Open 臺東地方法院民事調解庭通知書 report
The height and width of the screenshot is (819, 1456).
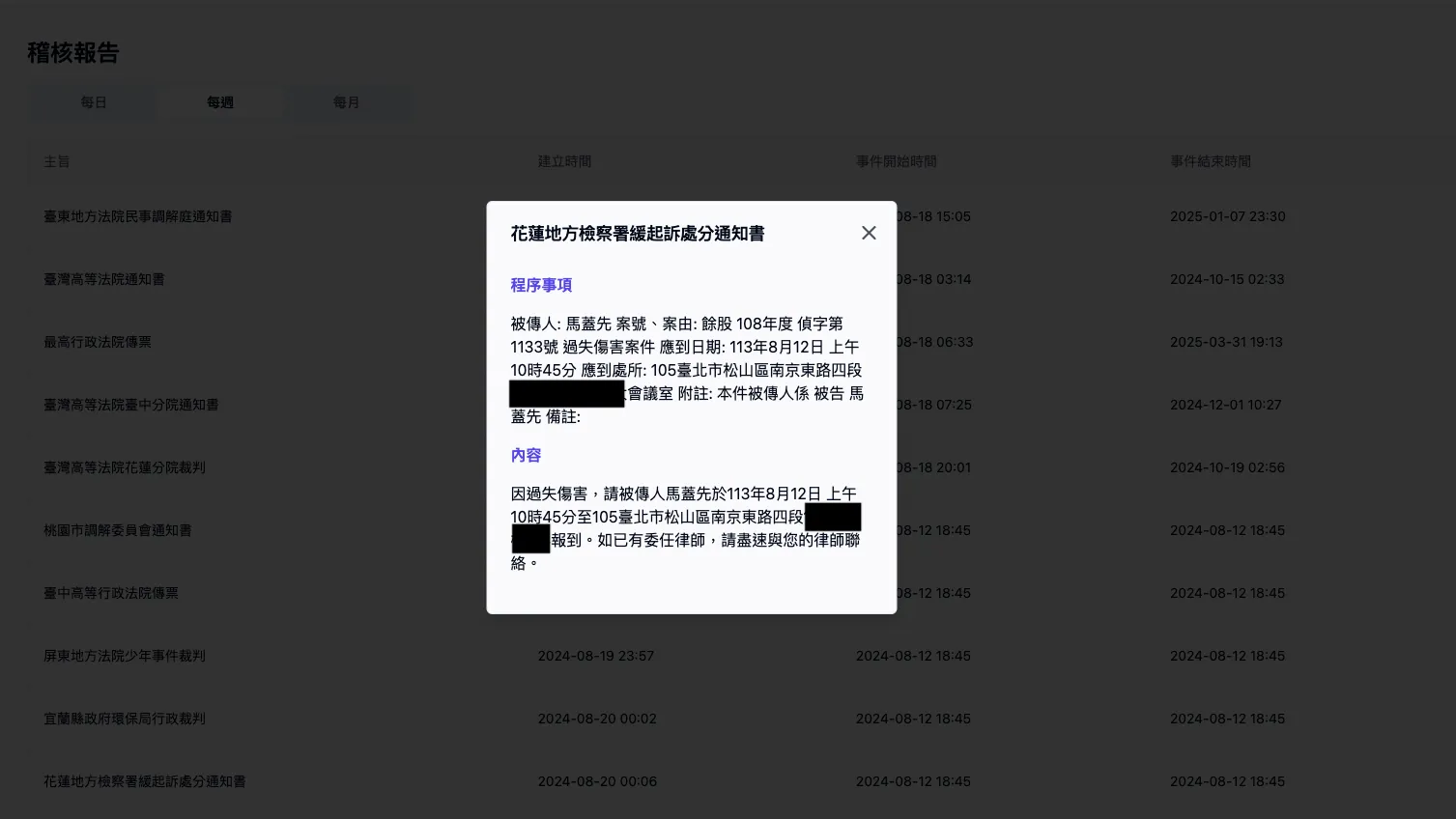(137, 216)
